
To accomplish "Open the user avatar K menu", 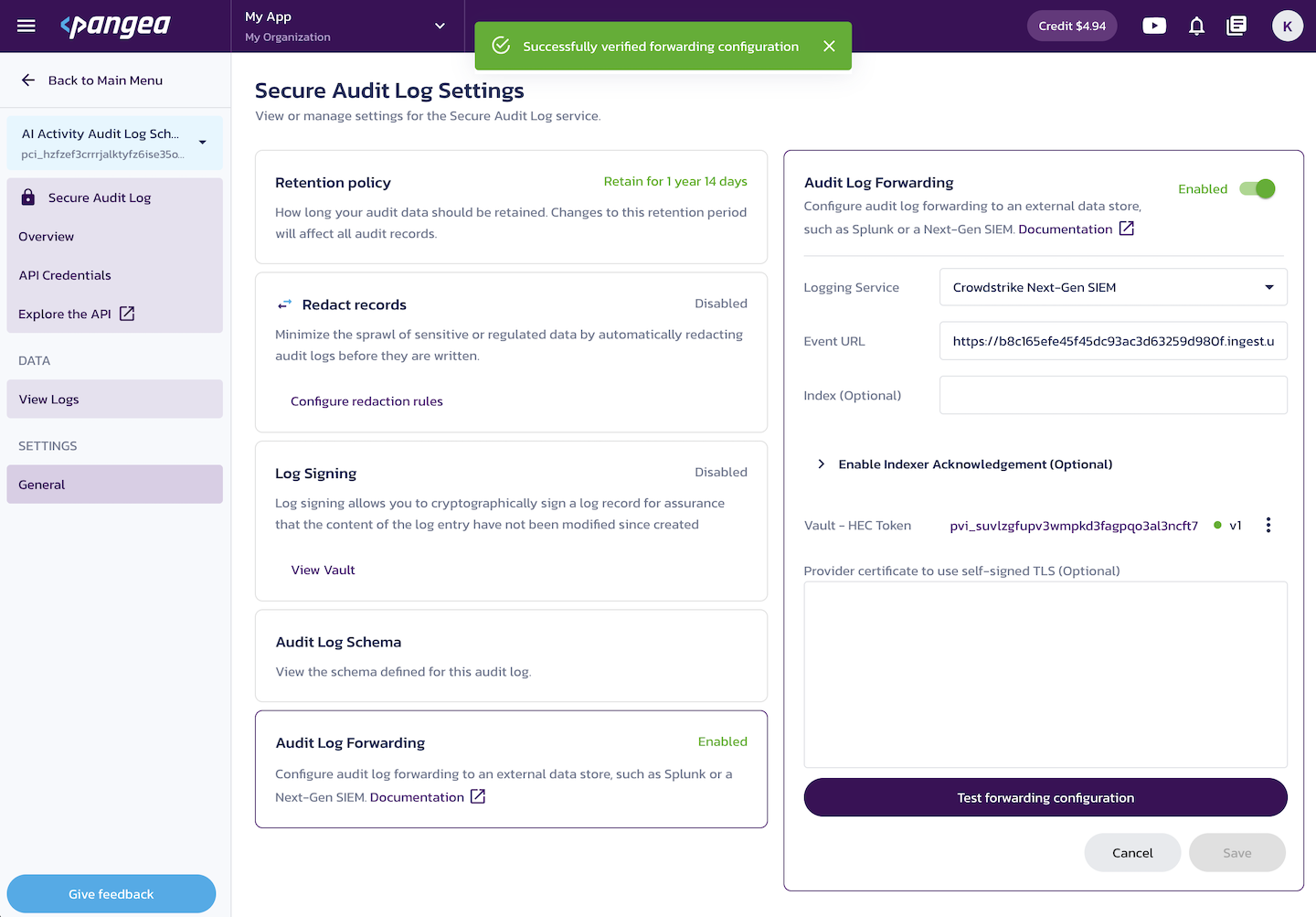I will point(1288,26).
